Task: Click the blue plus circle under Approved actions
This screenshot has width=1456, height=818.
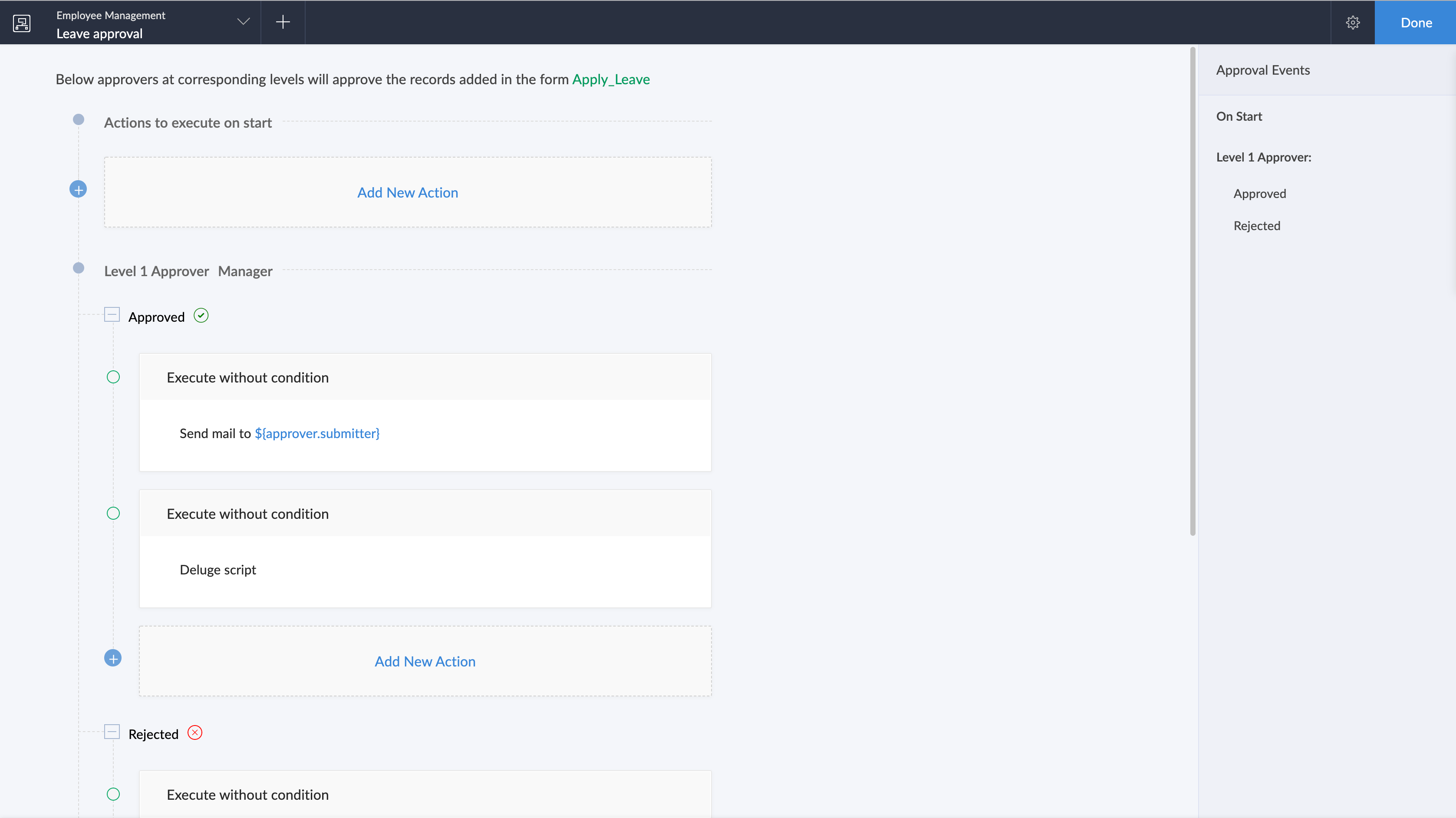Action: 113,658
